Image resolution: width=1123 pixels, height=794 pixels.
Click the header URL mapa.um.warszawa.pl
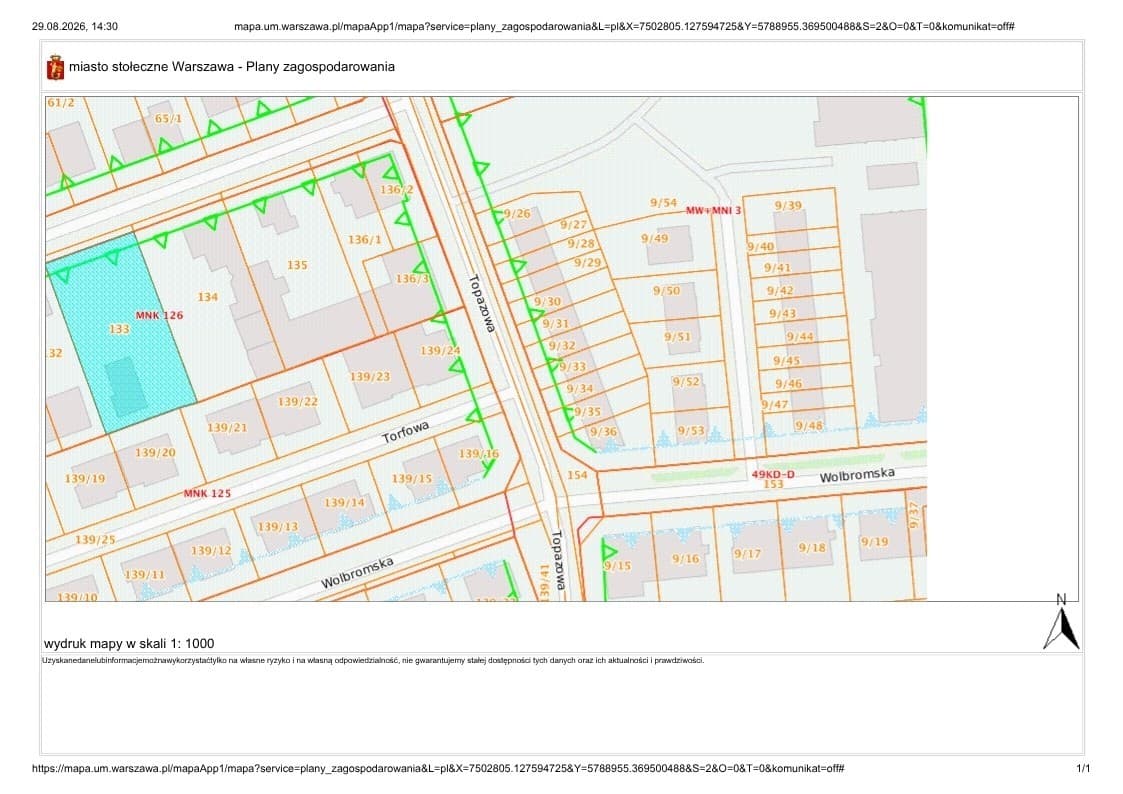(624, 26)
